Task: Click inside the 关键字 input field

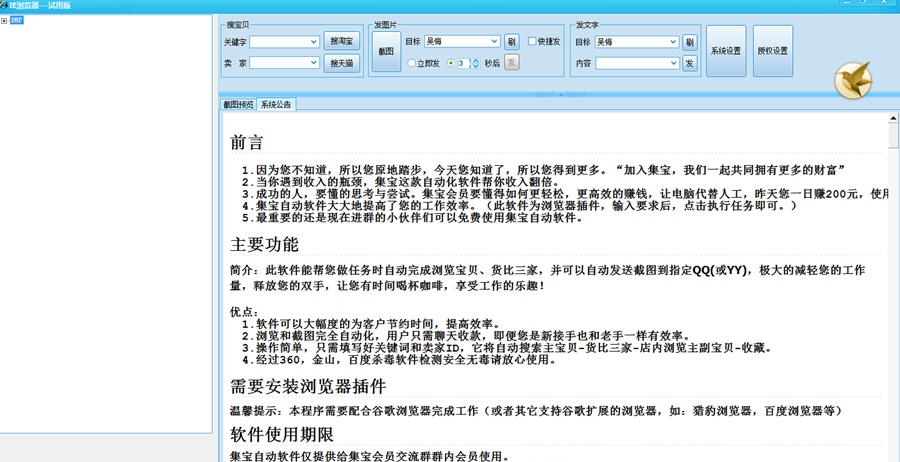Action: click(x=280, y=42)
